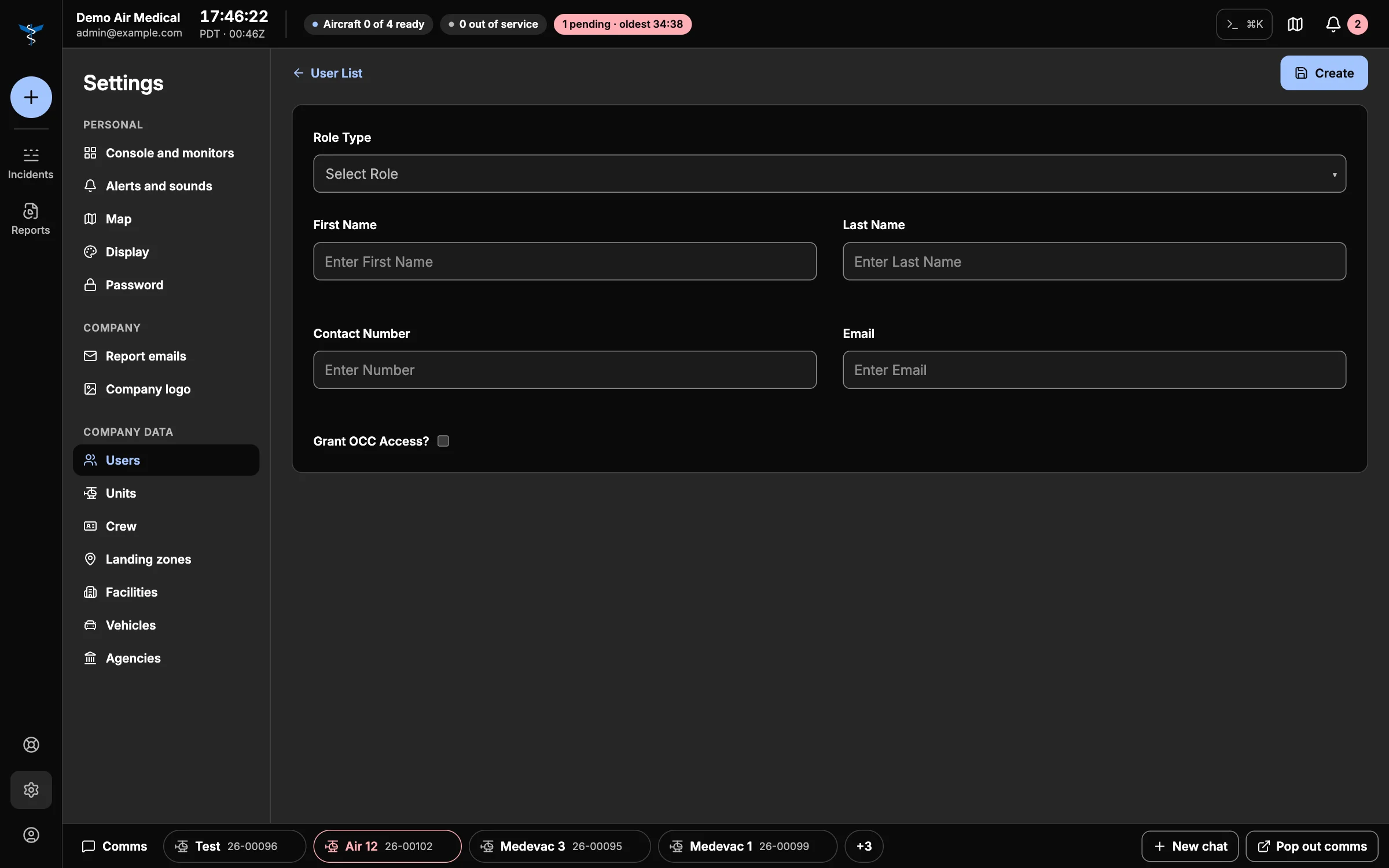The image size is (1389, 868).
Task: Open Map settings in sidebar
Action: point(166,219)
